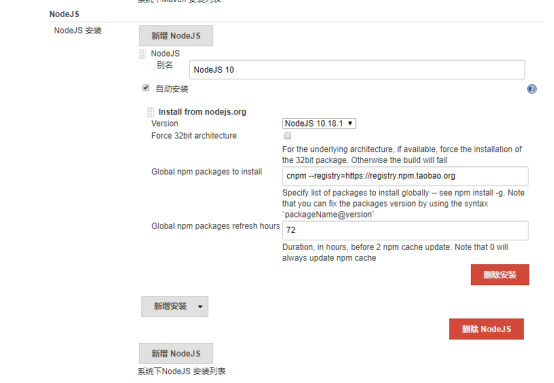Screen dimensions: 554x383
Task: Click the NodeJS section heading
Action: pos(64,14)
